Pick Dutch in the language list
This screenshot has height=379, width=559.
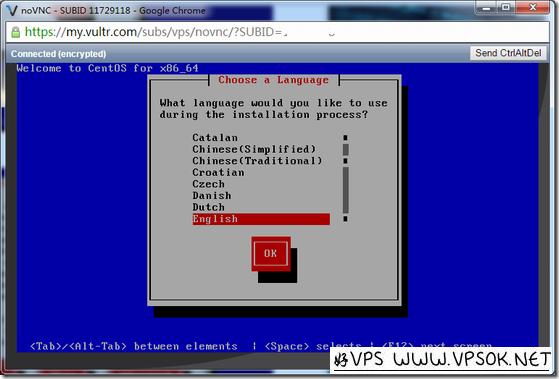(209, 207)
